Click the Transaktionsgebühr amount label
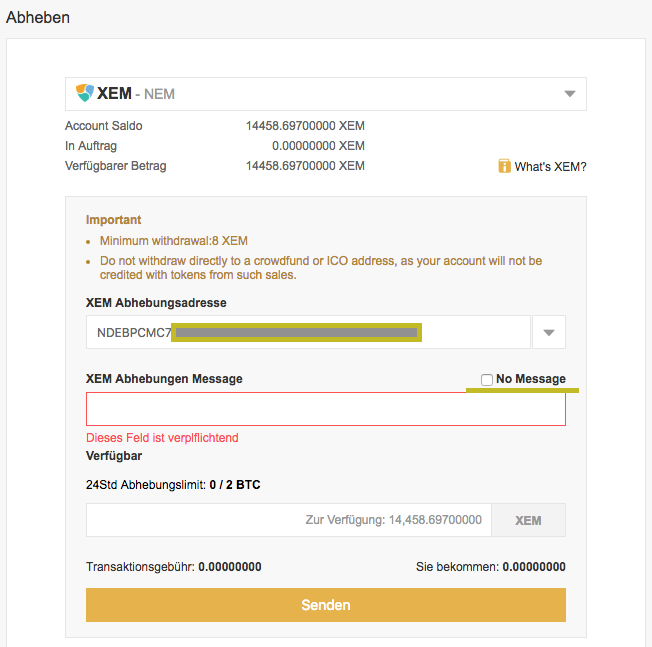 click(173, 567)
